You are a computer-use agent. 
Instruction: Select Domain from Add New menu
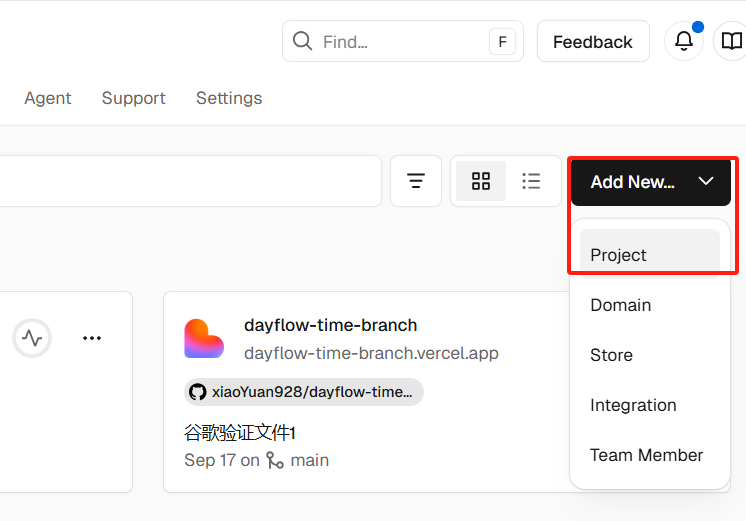[649, 305]
